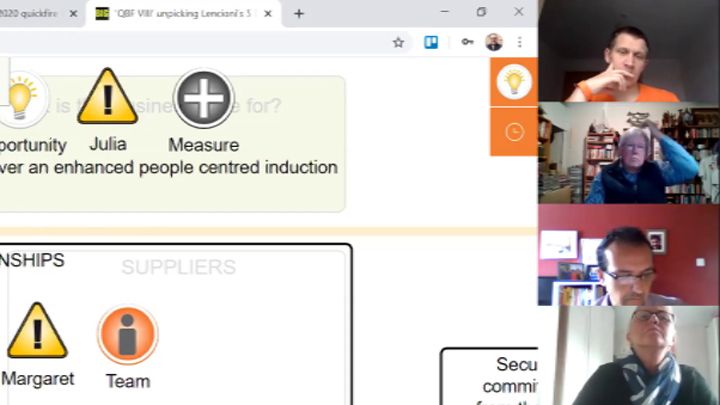Screen dimensions: 720x405
Task: Click the Julia warning triangle icon
Action: 107,97
